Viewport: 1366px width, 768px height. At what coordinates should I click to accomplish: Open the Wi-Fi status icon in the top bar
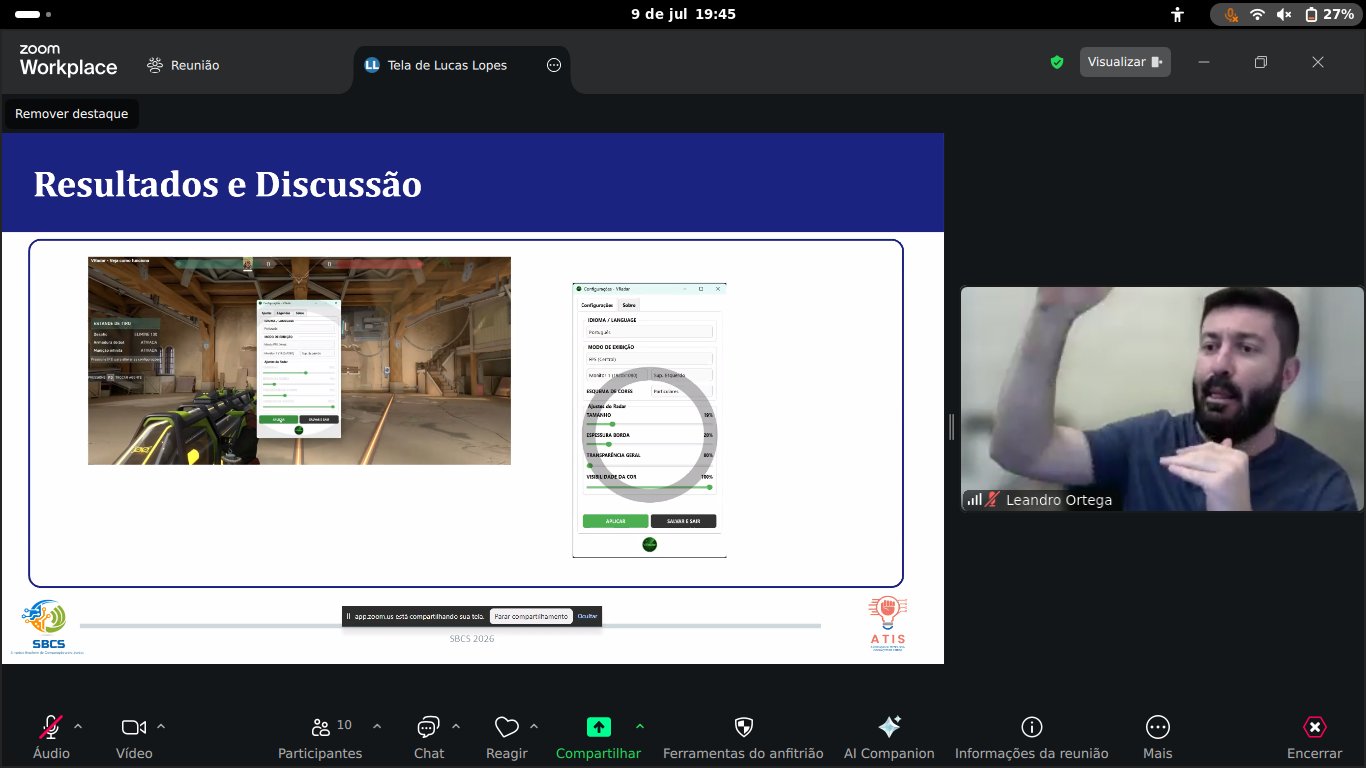1258,14
